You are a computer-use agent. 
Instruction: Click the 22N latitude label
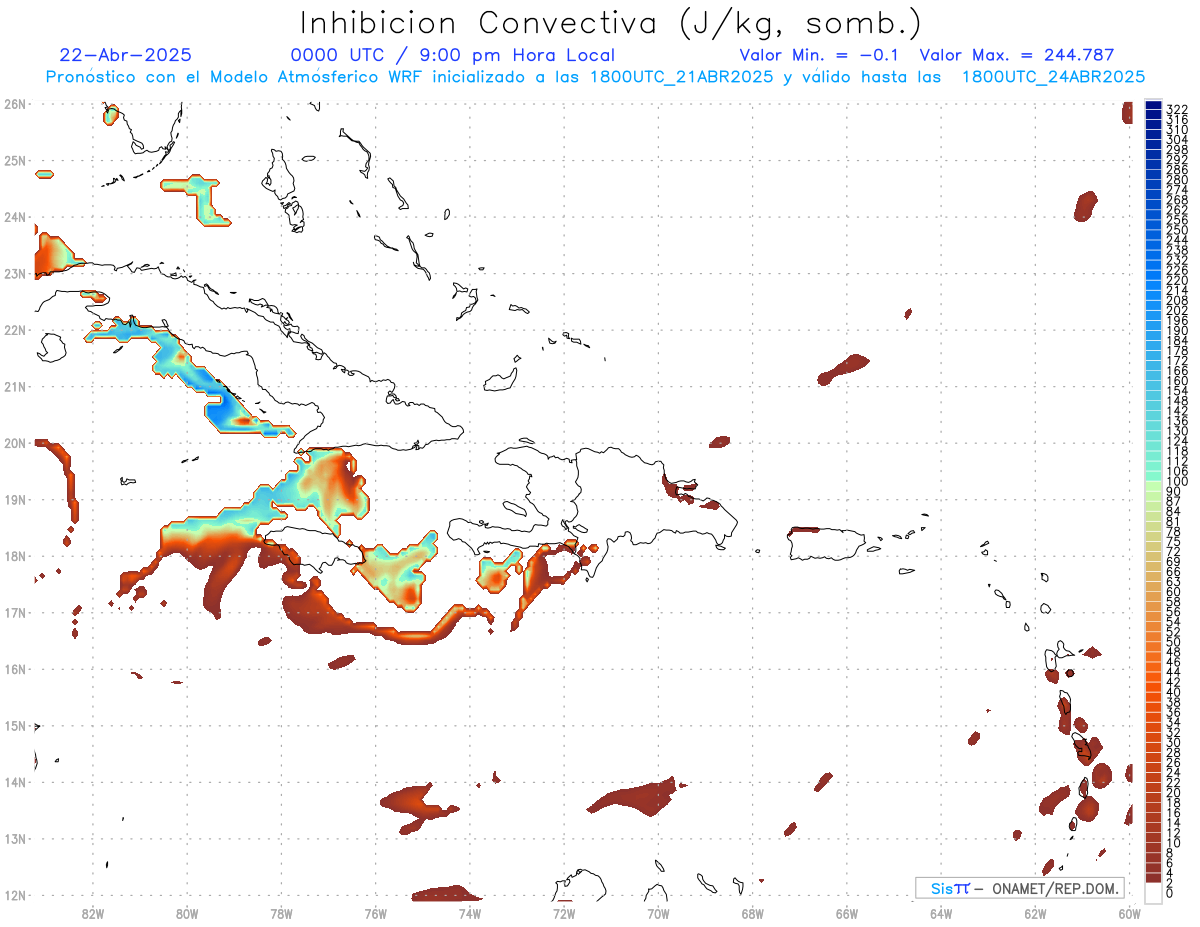tap(14, 330)
